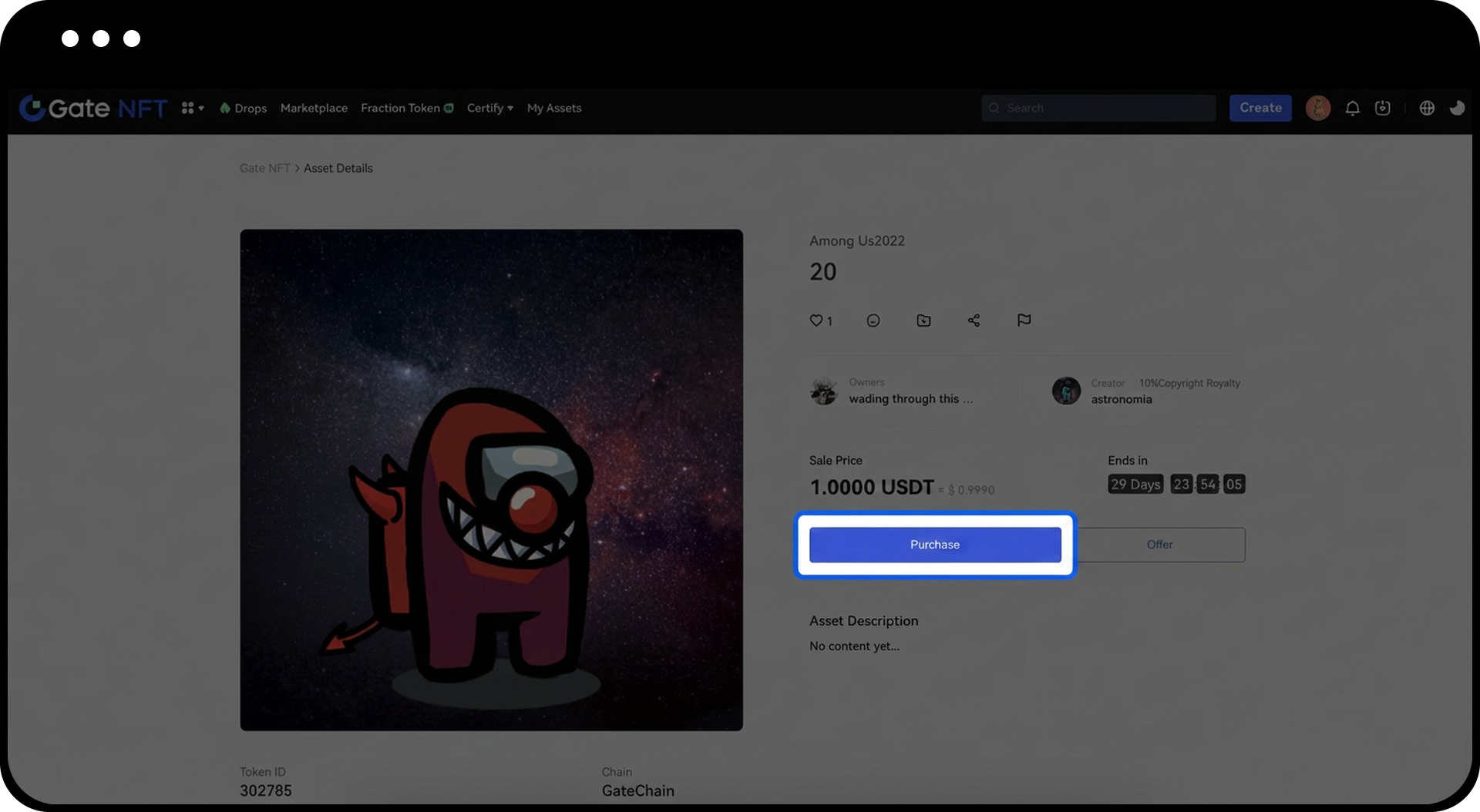Share this NFT using share icon
This screenshot has height=812, width=1480.
pos(974,320)
